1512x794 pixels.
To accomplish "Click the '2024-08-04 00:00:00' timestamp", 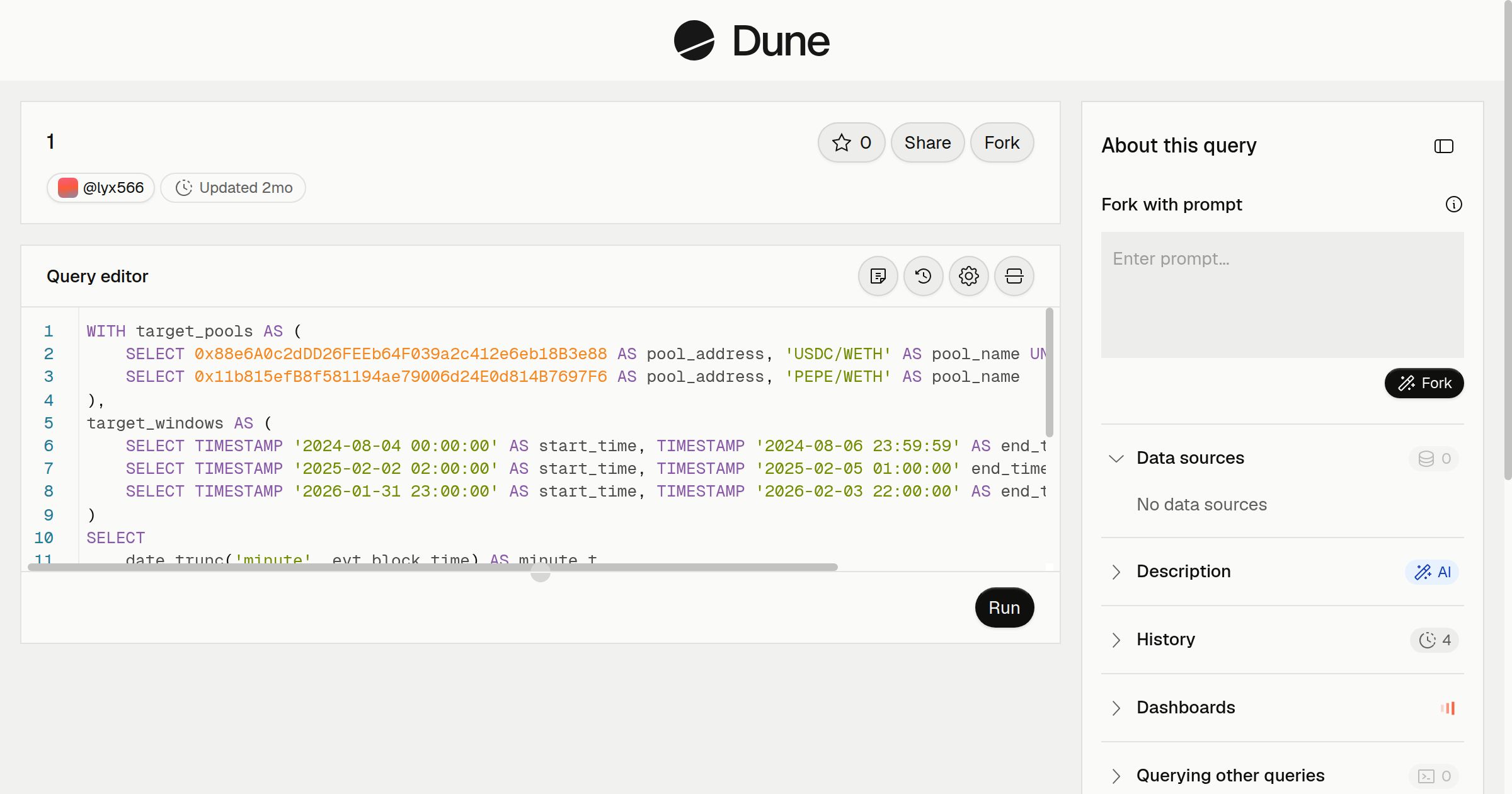I will coord(396,446).
